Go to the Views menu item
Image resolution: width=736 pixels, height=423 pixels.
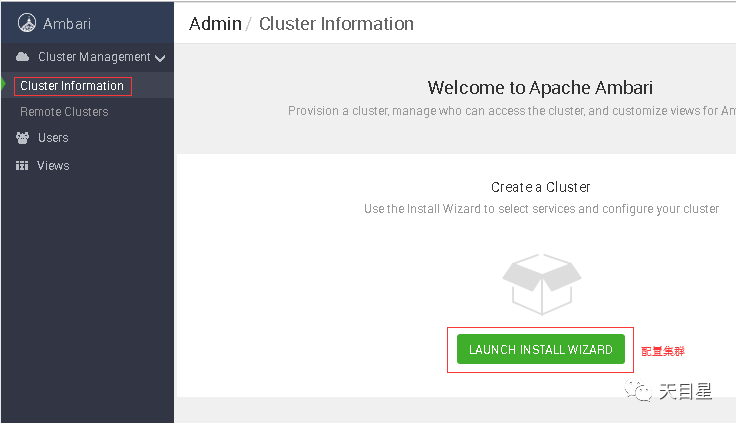[53, 165]
